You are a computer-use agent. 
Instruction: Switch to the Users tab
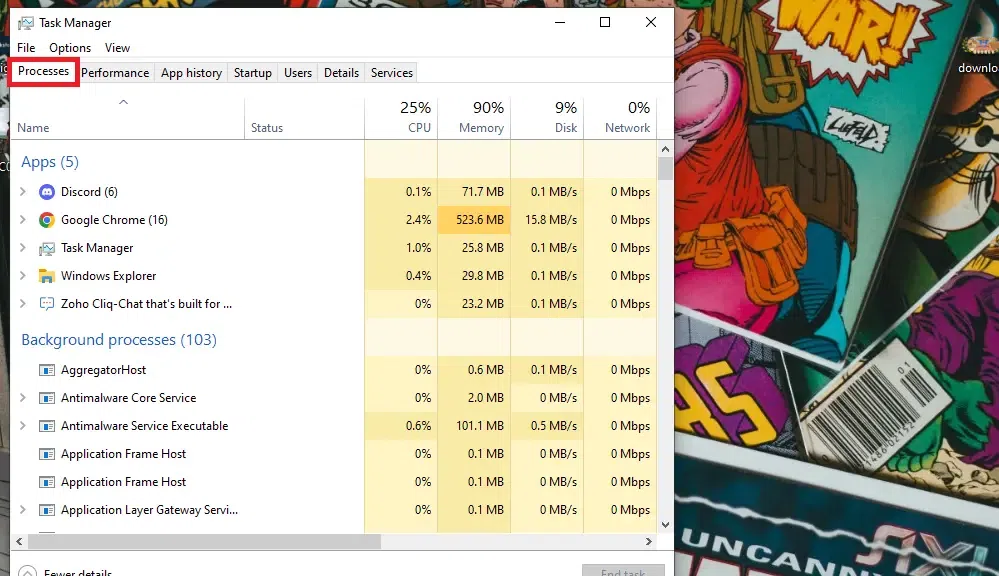[298, 73]
